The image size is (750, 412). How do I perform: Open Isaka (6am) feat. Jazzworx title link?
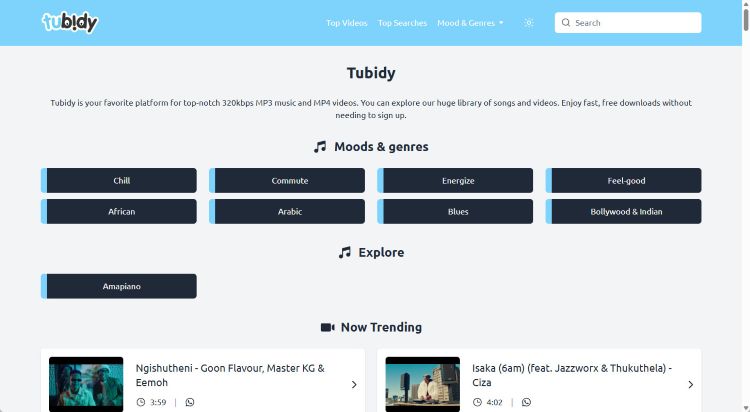(572, 375)
